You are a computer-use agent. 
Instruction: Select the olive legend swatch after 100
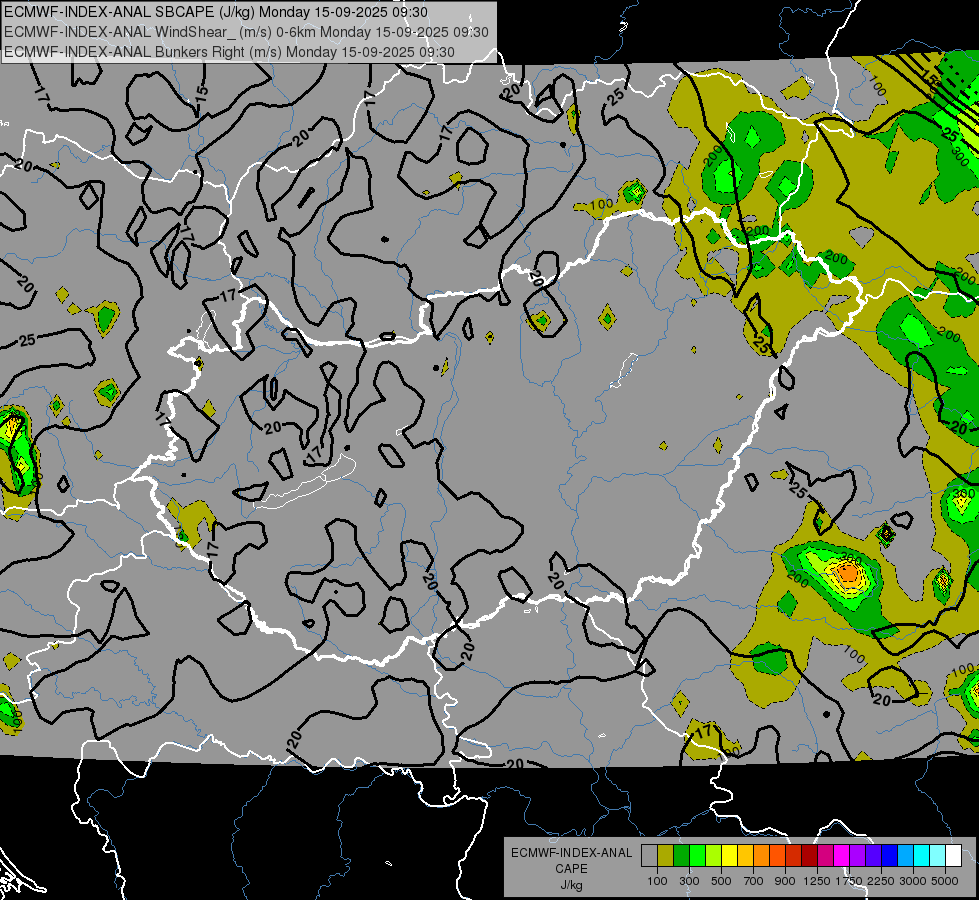665,855
